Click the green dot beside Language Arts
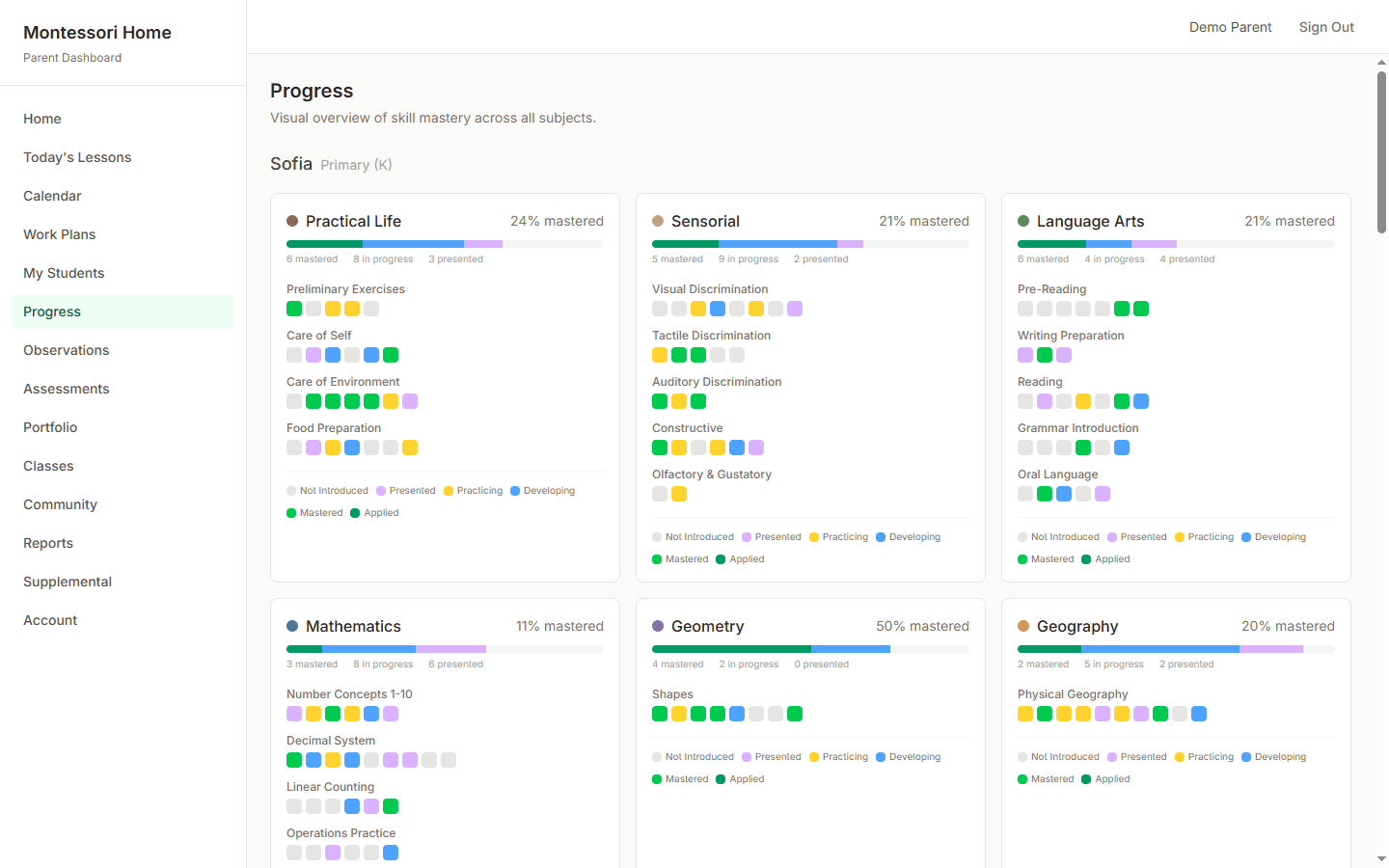Image resolution: width=1389 pixels, height=868 pixels. (1023, 221)
